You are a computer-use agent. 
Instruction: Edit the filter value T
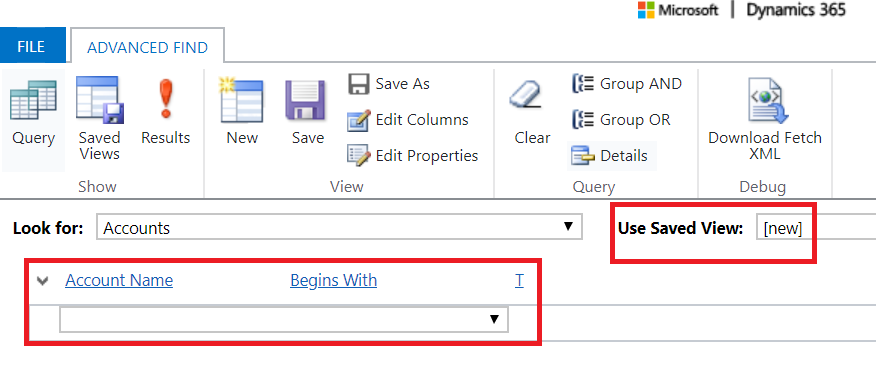click(x=519, y=280)
